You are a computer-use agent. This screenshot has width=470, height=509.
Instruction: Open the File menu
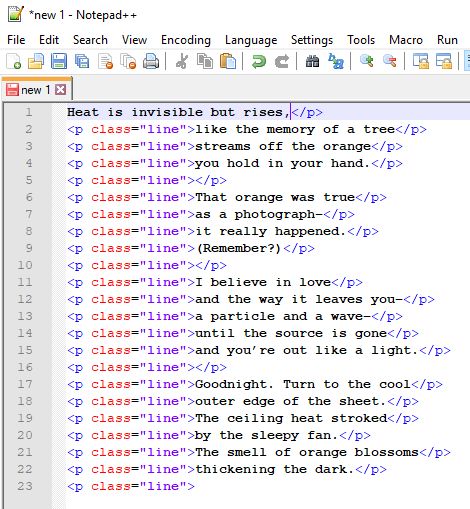pos(16,40)
